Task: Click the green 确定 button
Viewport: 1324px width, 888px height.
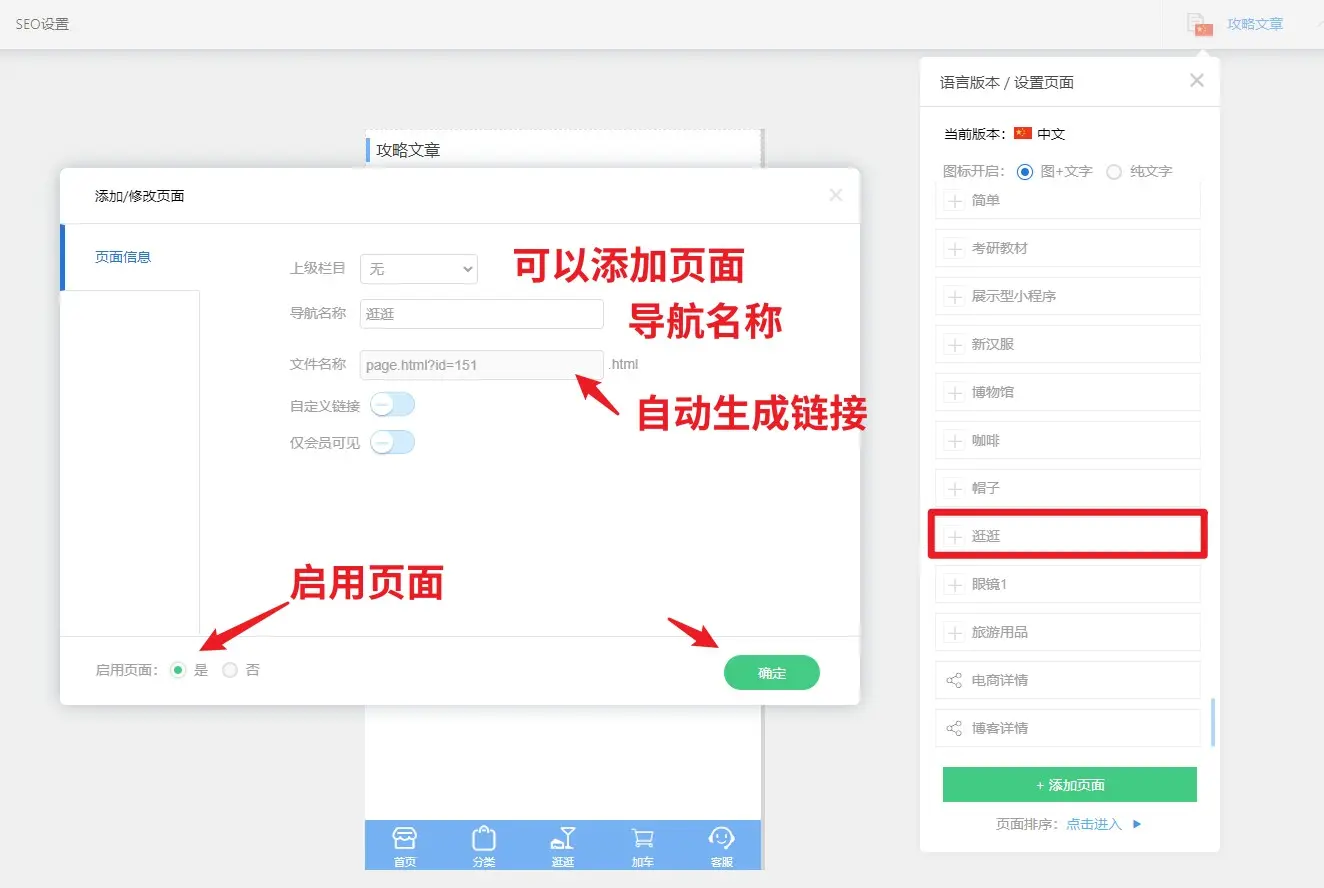Action: (x=771, y=673)
